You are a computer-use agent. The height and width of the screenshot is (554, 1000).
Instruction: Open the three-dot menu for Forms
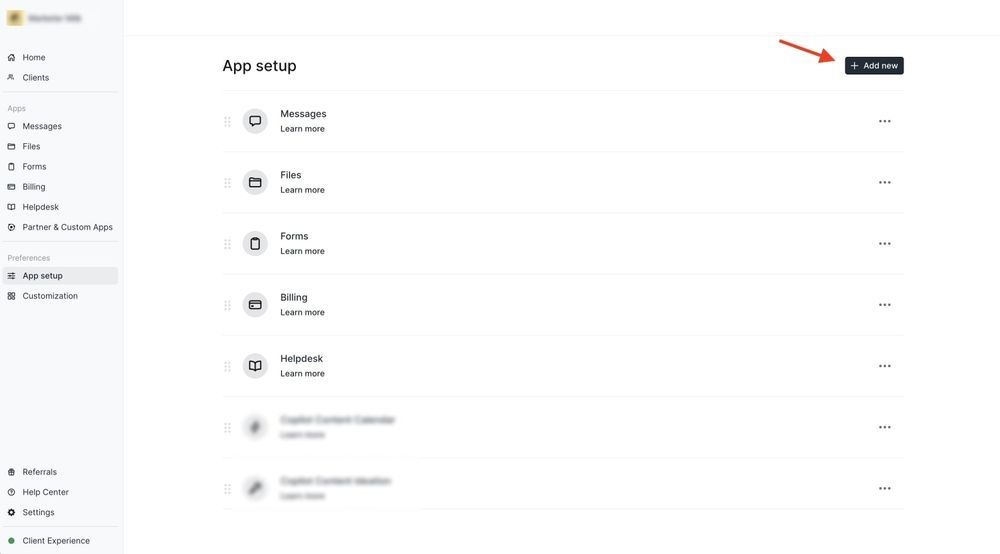(x=885, y=244)
